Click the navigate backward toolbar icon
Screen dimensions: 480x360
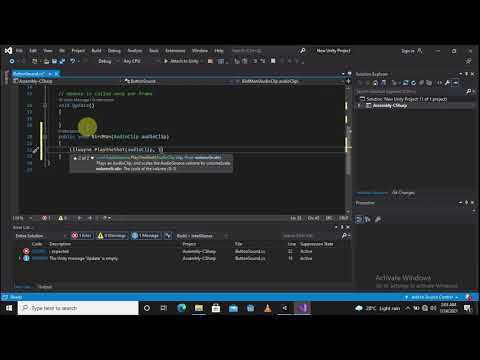coord(12,61)
